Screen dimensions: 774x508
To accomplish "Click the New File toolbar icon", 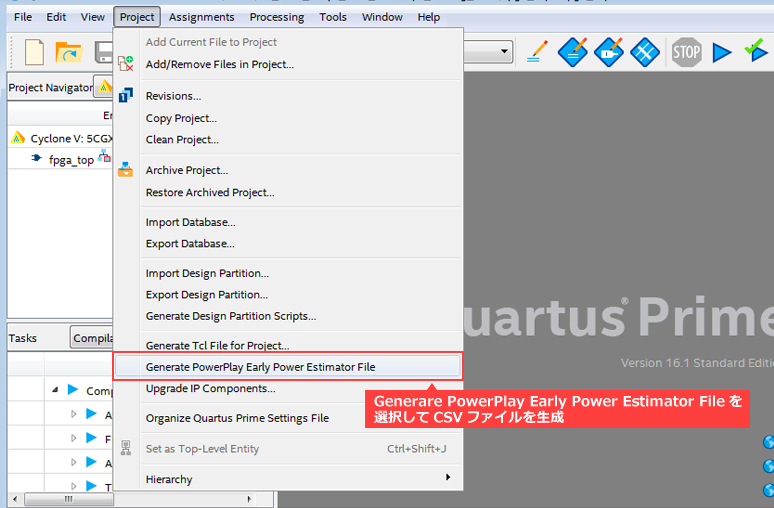I will point(34,52).
